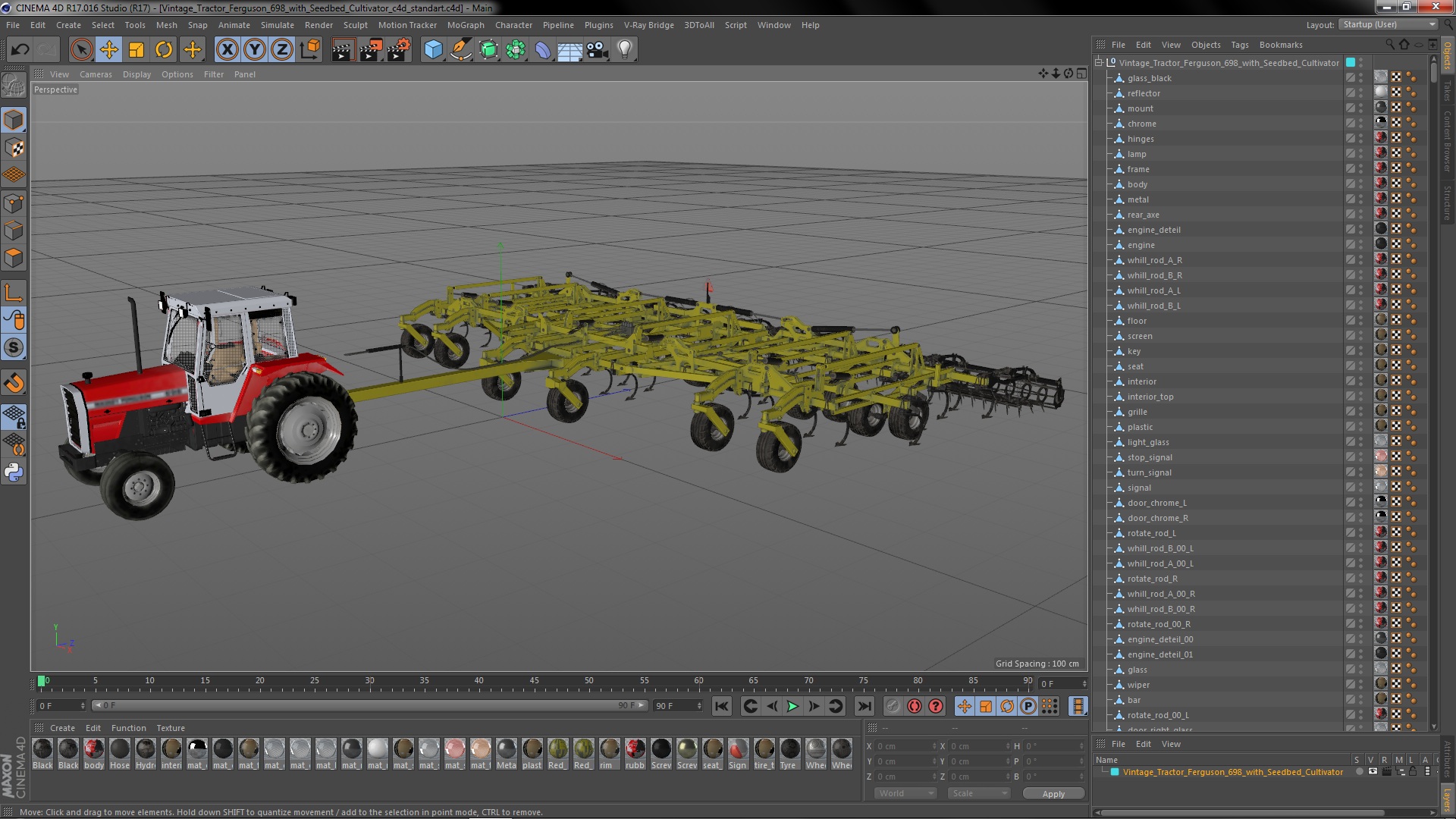Open the Structure side tab
This screenshot has width=1456, height=819.
coord(1448,202)
